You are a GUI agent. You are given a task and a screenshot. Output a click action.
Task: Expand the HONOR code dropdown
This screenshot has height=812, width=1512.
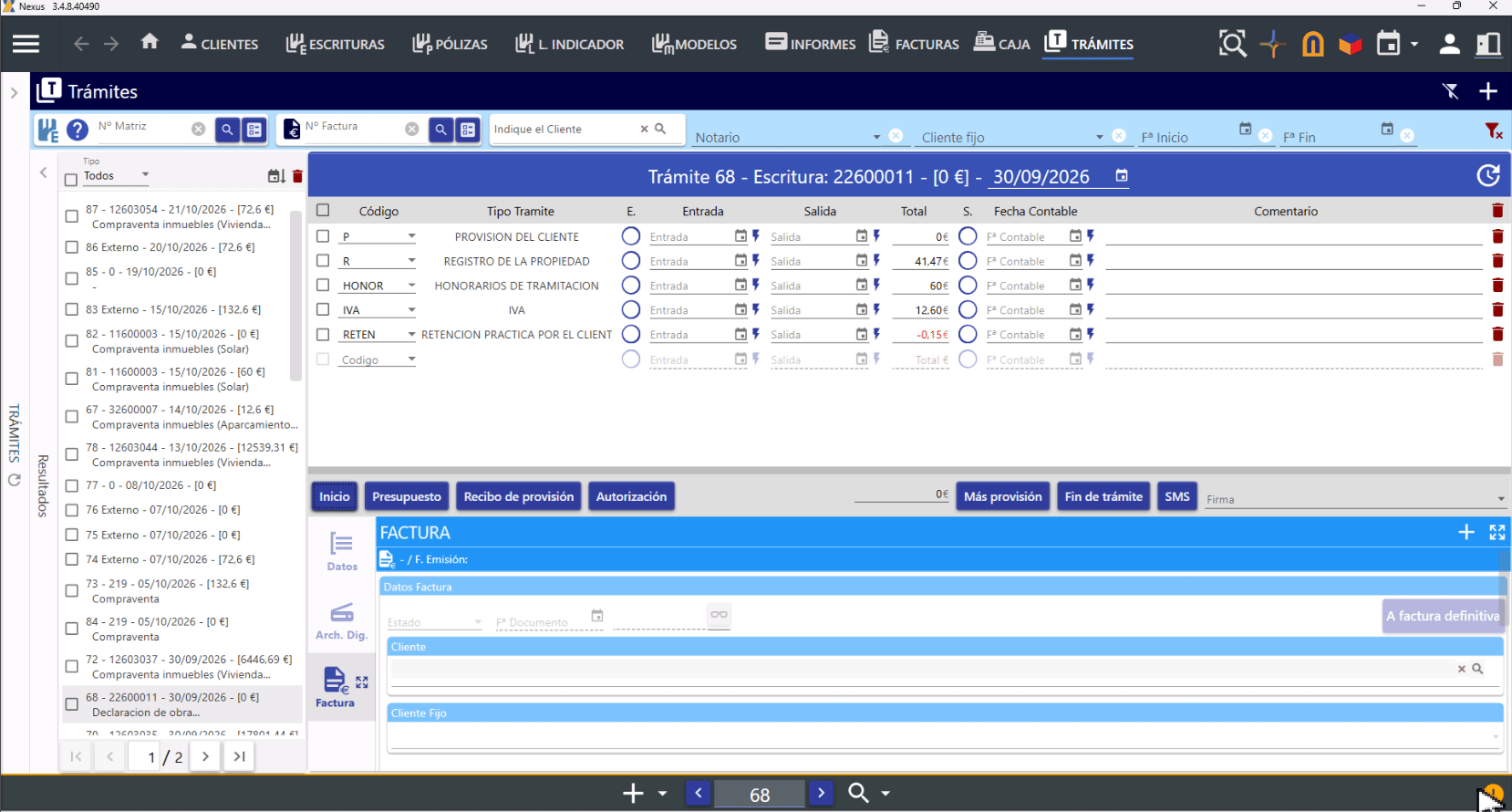411,286
